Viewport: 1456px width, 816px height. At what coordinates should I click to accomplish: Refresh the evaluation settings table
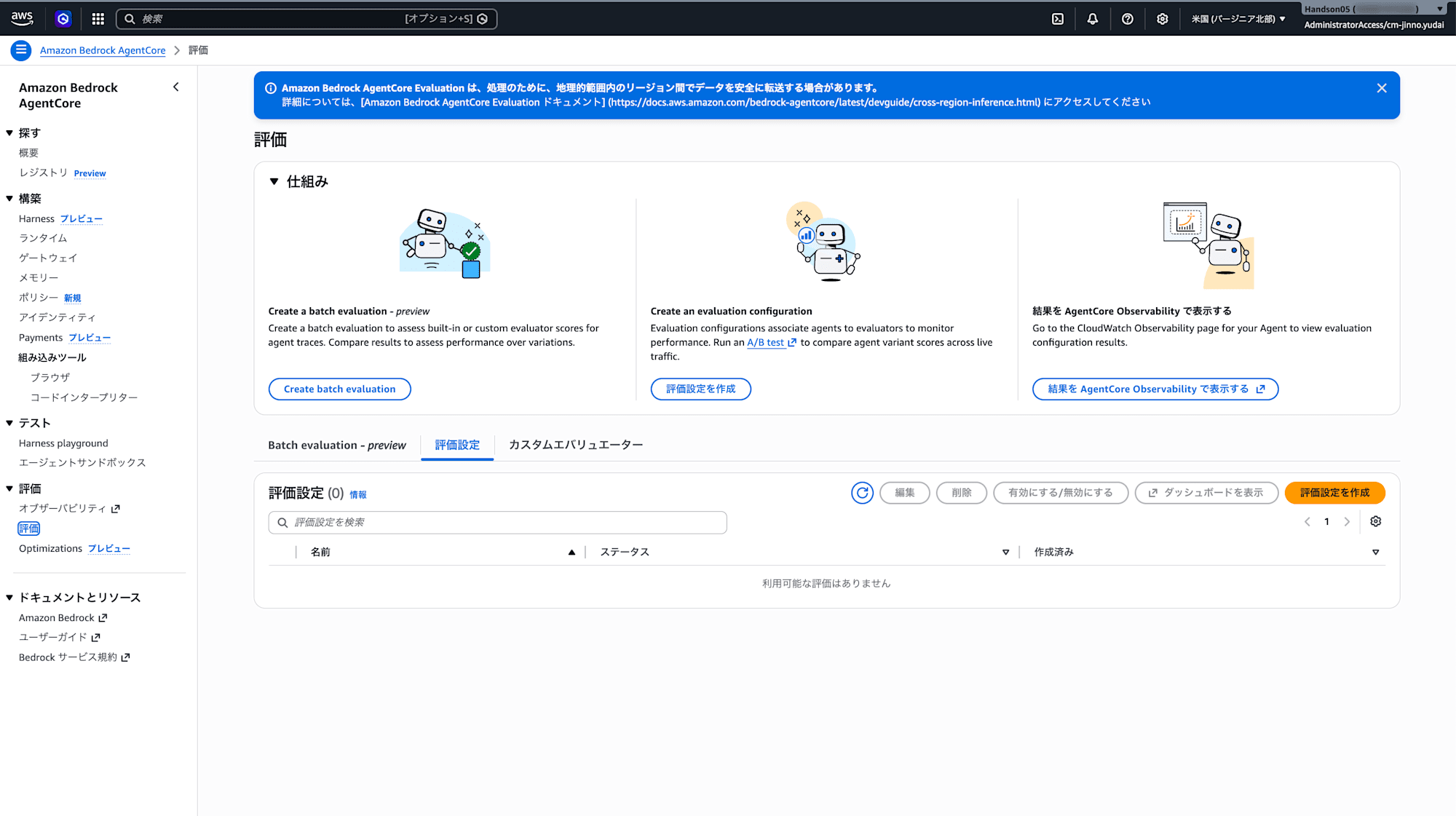pos(862,493)
